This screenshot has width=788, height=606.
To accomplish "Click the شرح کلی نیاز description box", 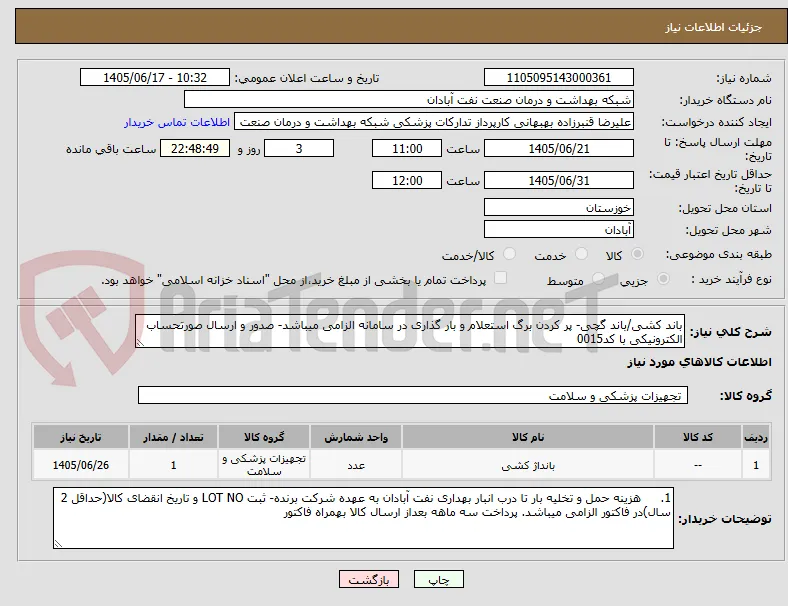I will 410,332.
